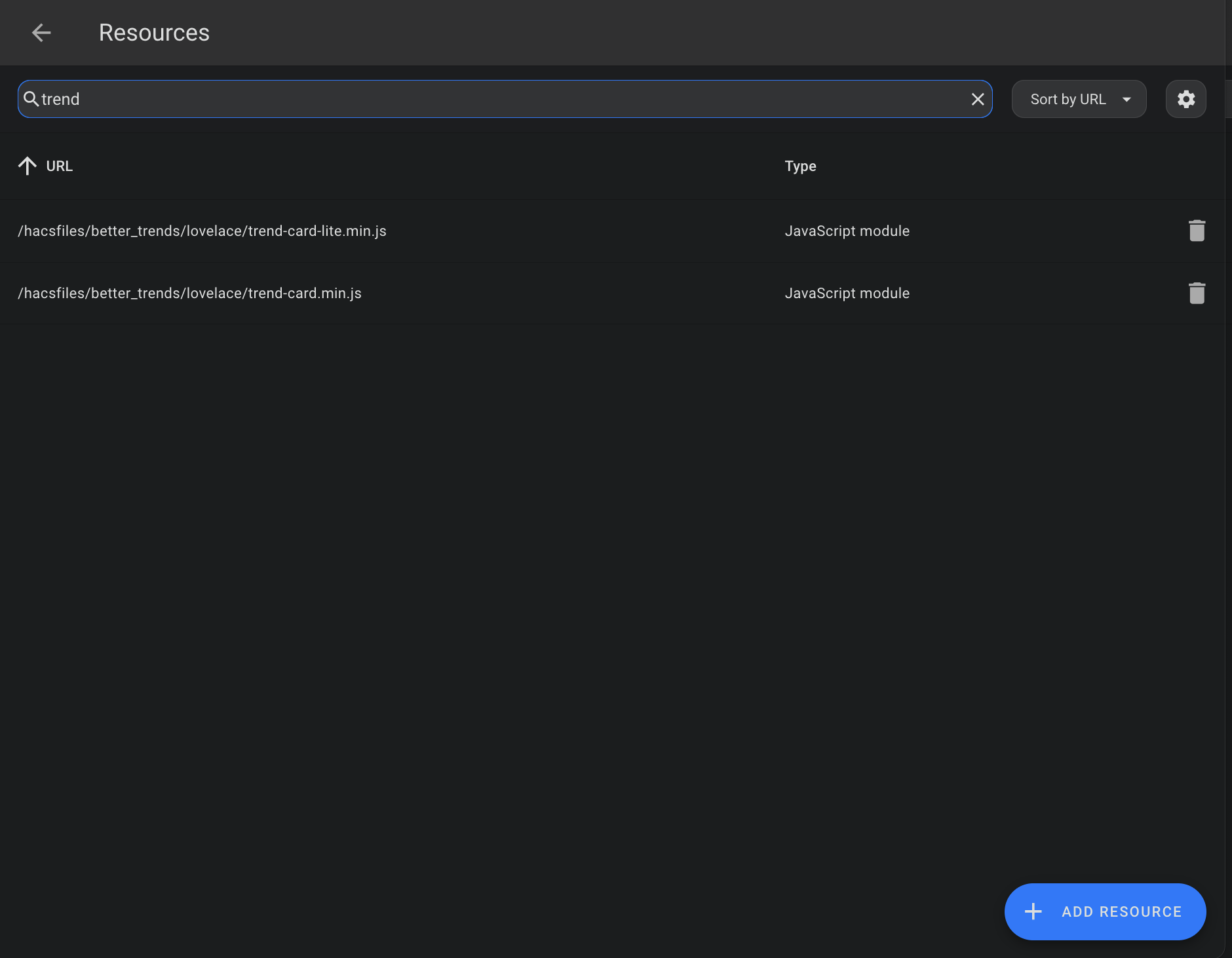Screen dimensions: 1232x958
Task: Toggle sort direction arrow beside URL
Action: 27,166
